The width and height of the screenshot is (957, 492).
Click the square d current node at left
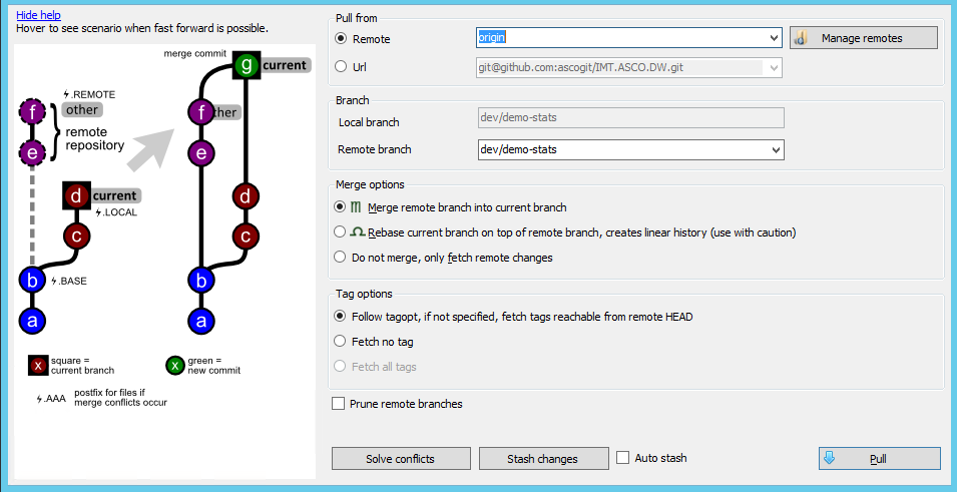click(x=76, y=196)
